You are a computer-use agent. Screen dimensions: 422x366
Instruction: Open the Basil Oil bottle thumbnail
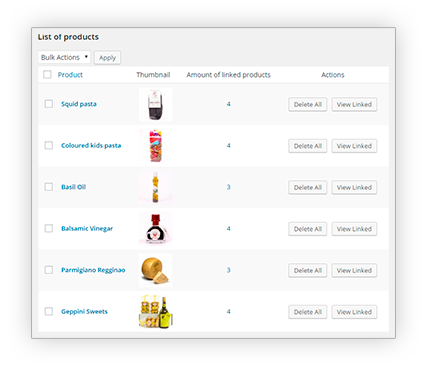point(156,187)
